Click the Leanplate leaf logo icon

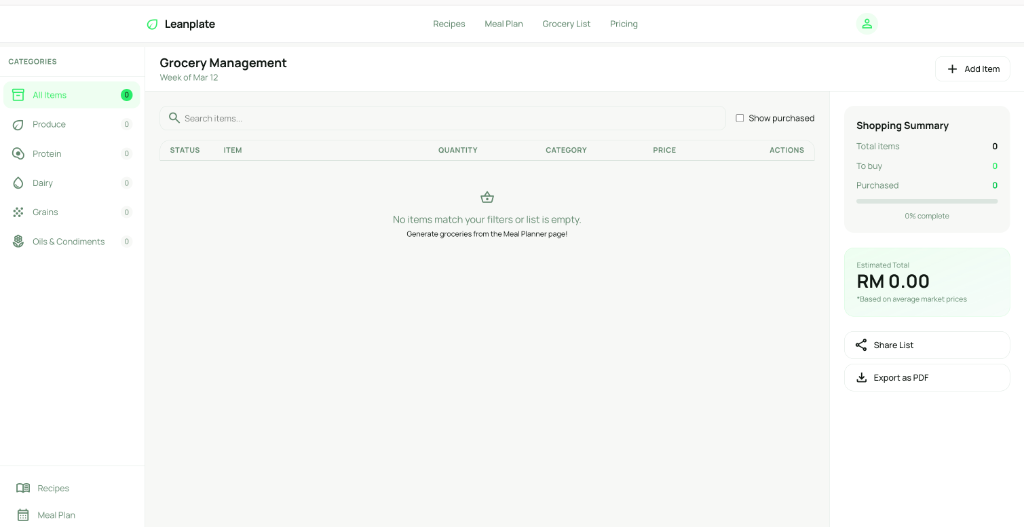click(152, 24)
